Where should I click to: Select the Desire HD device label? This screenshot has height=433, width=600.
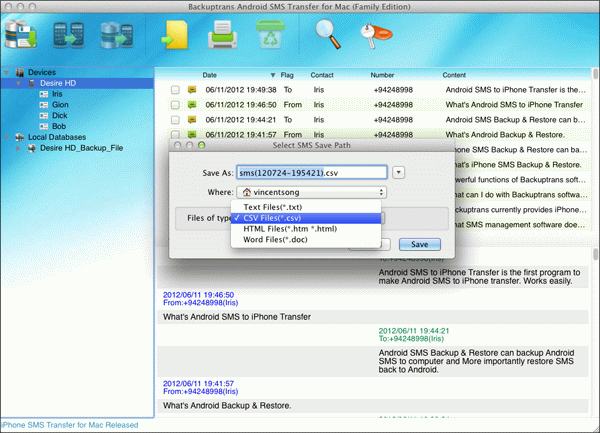click(x=58, y=83)
